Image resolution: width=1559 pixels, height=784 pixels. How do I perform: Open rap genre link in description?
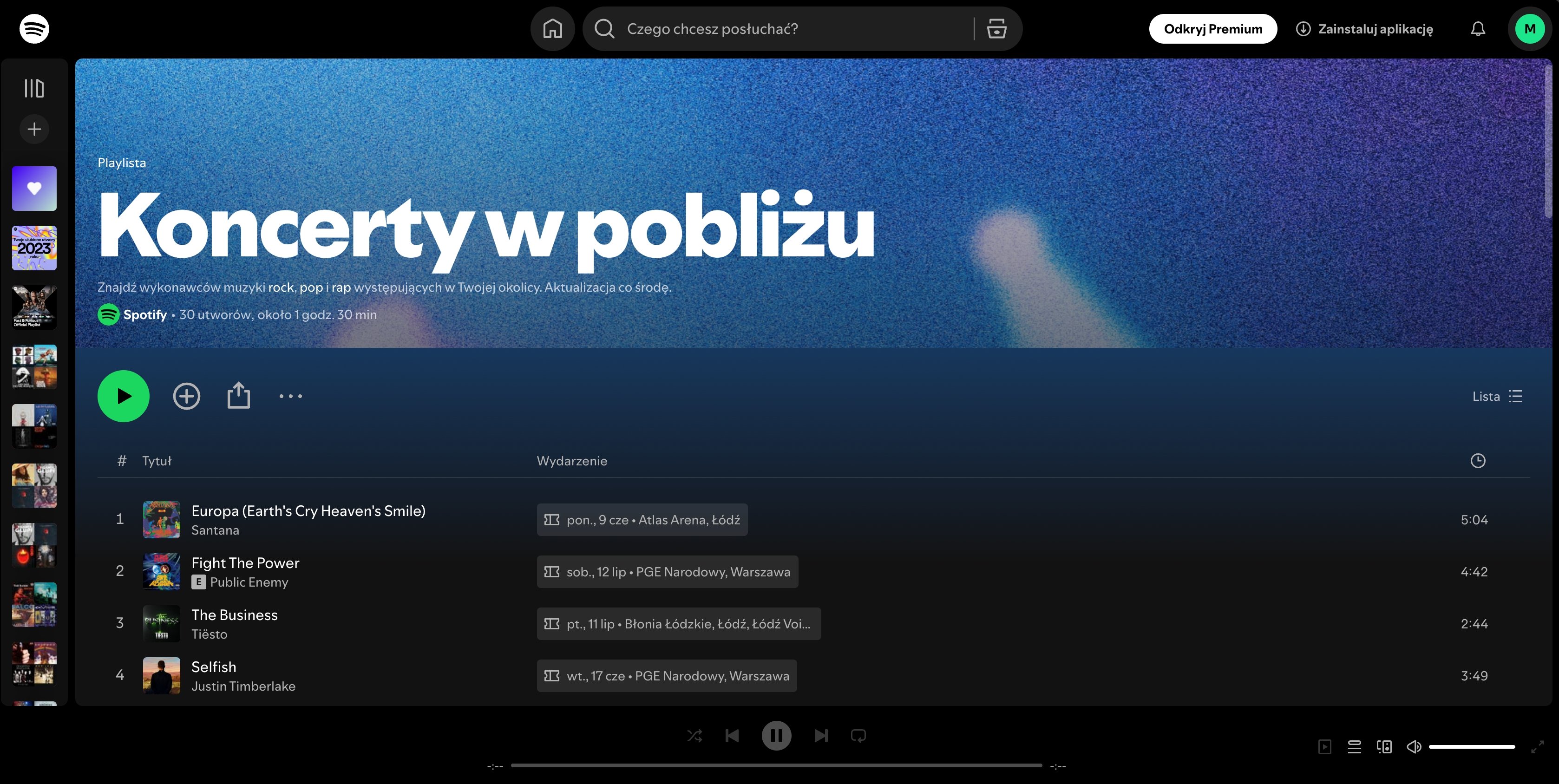(341, 287)
